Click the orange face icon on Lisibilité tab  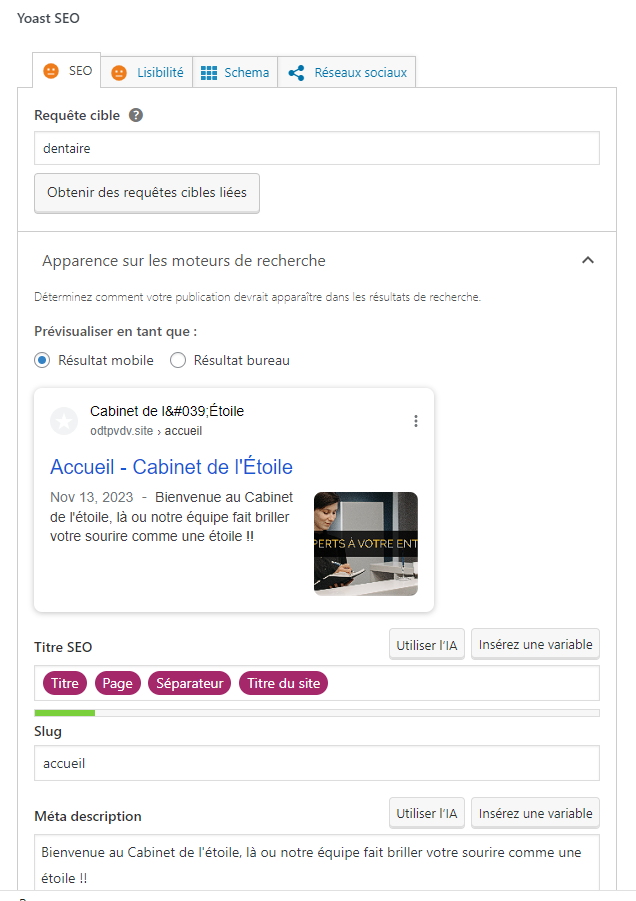(x=119, y=73)
